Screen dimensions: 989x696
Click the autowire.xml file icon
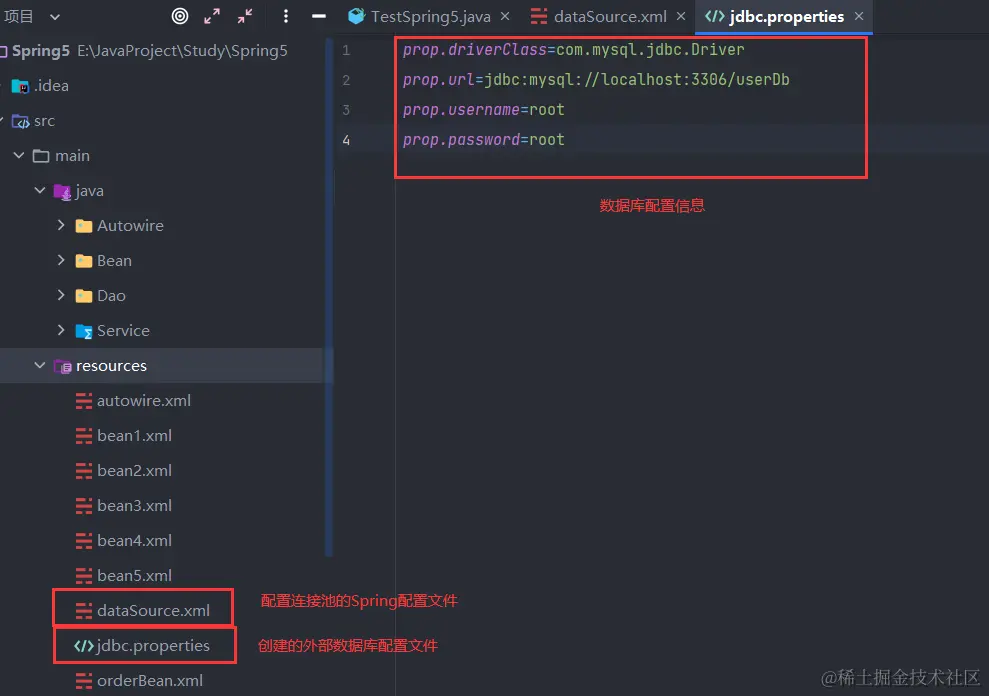point(83,401)
